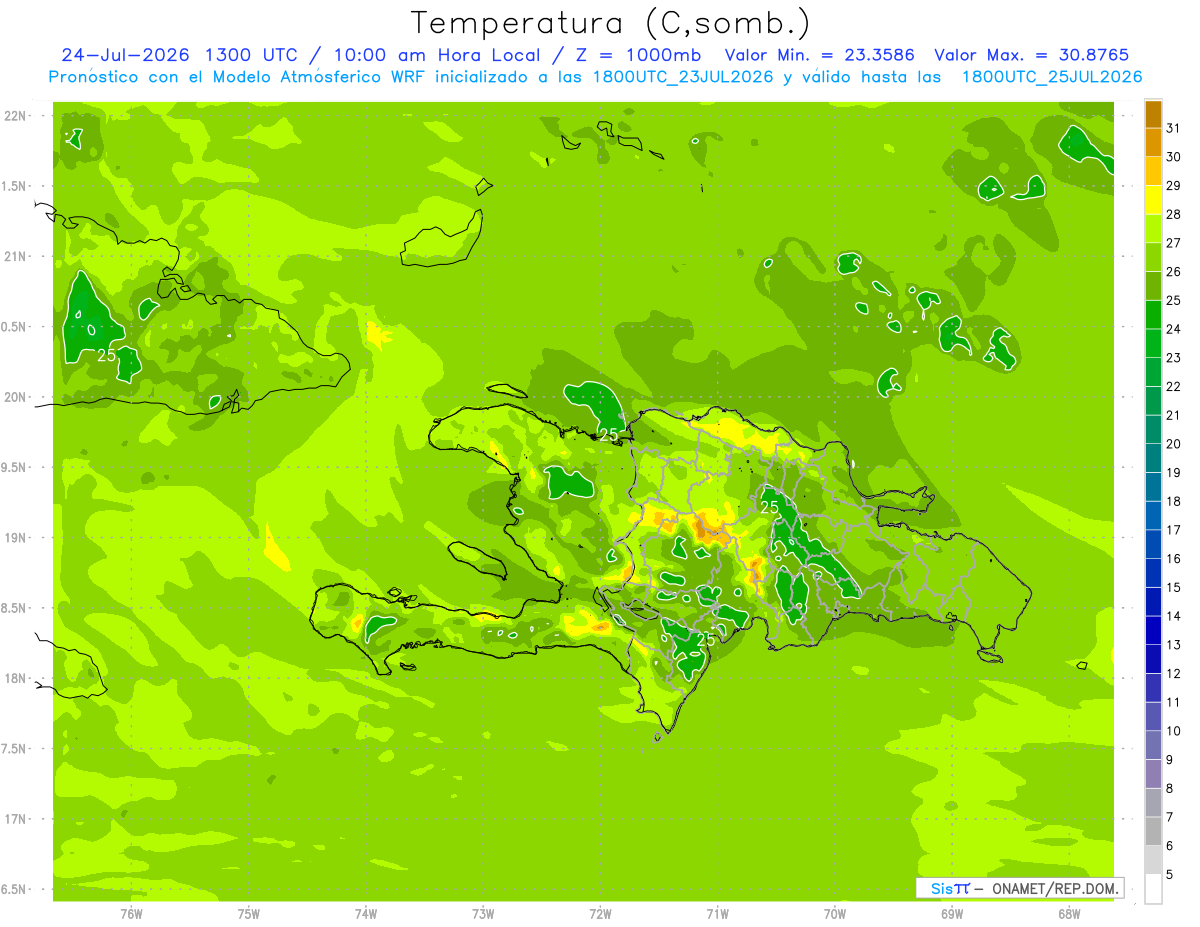
Task: Click legend value "21"
Action: pos(1173,415)
